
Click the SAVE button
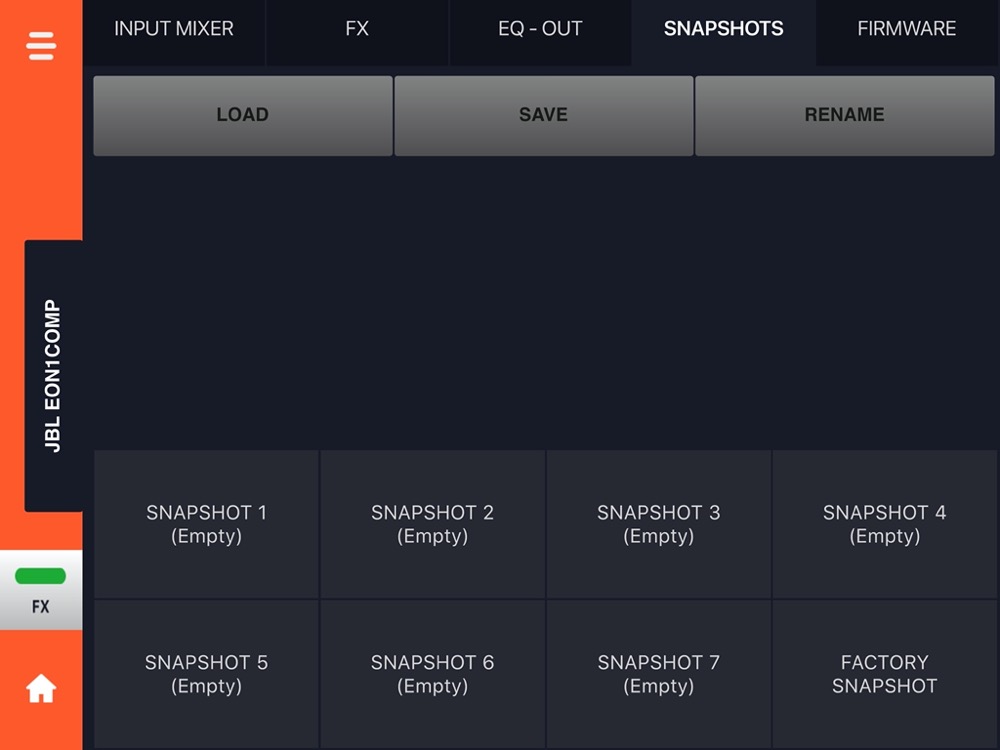click(x=543, y=115)
